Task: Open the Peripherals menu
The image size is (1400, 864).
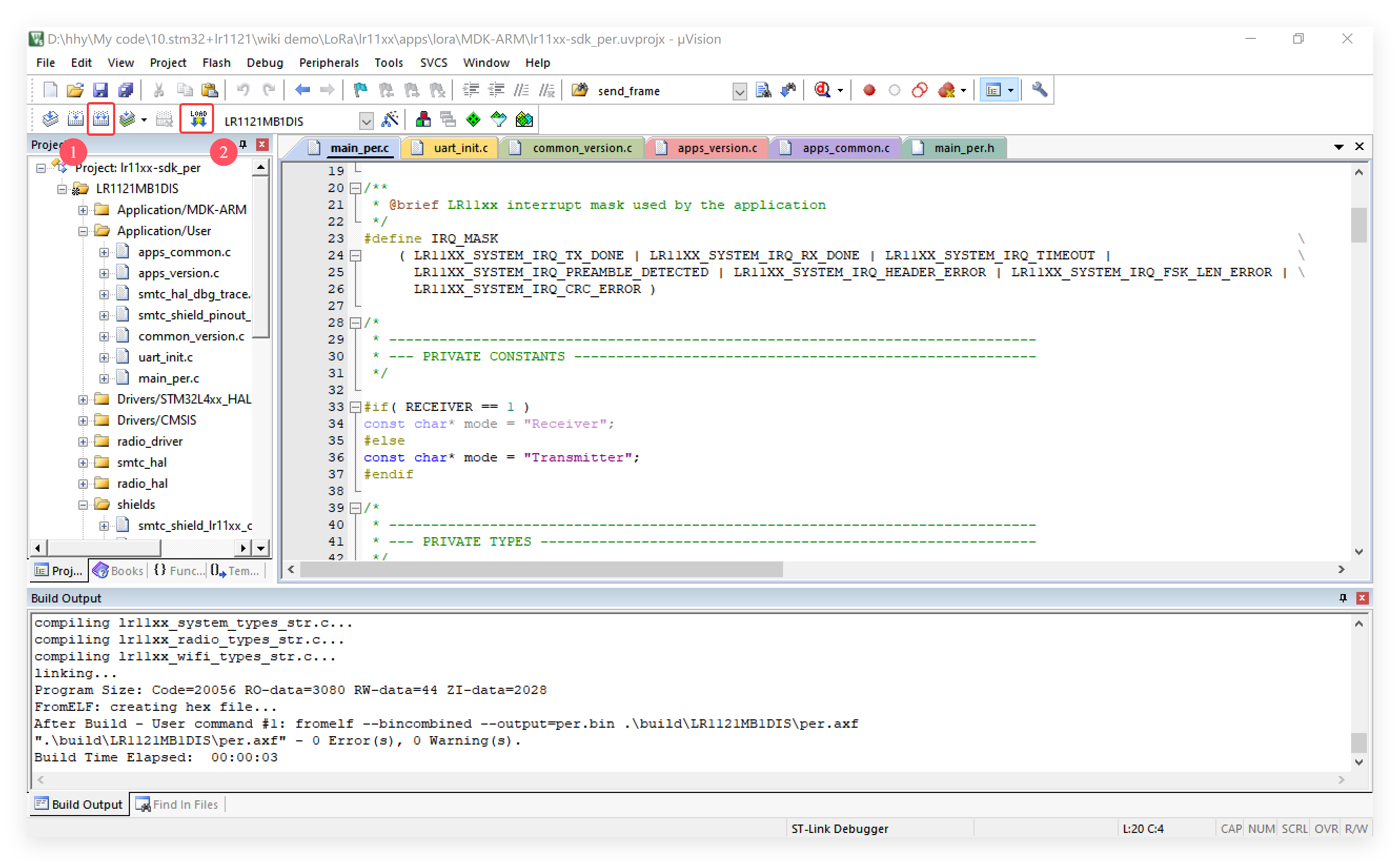Action: pos(329,62)
